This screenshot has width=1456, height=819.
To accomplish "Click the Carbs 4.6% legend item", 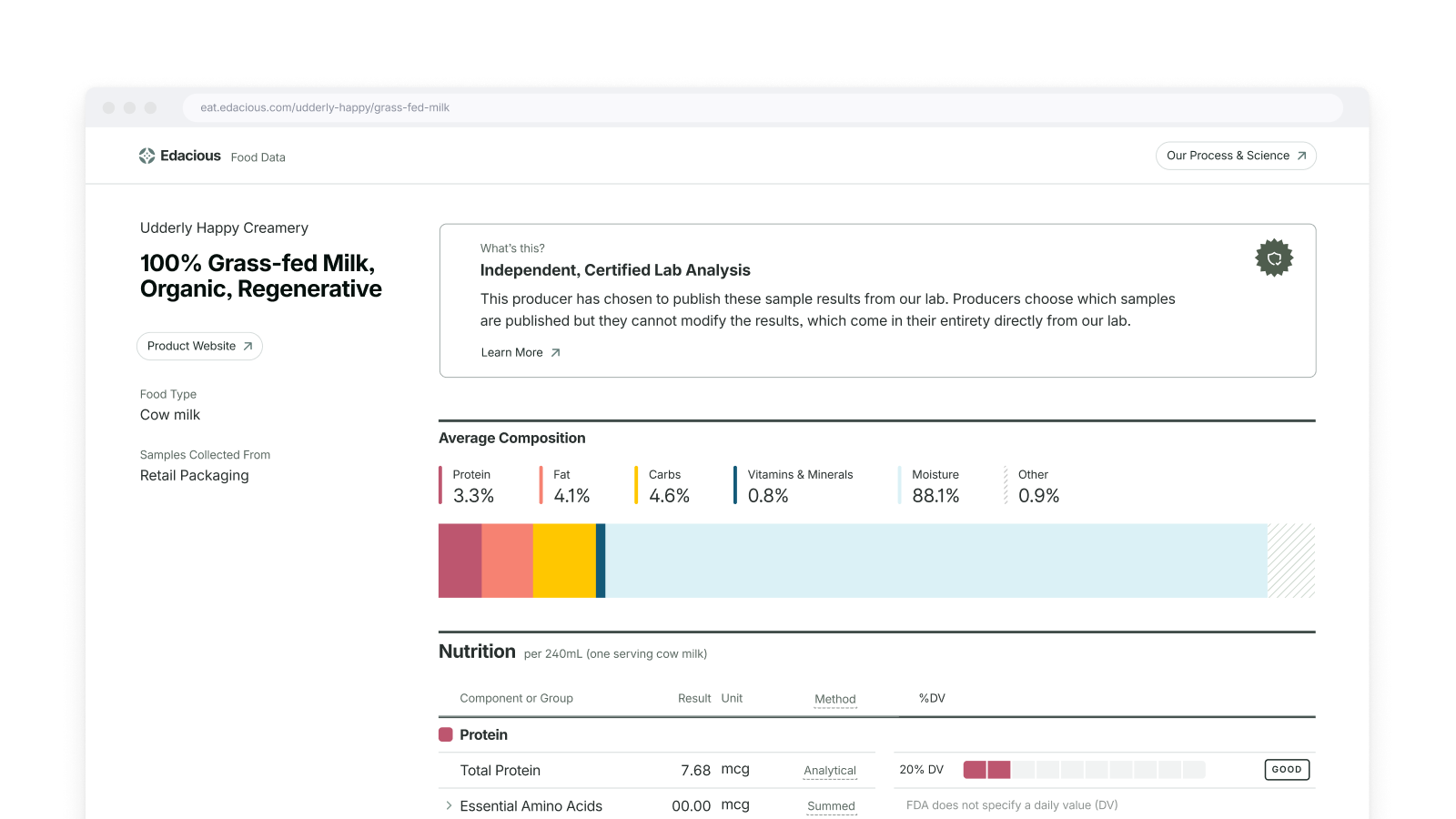I will point(662,486).
